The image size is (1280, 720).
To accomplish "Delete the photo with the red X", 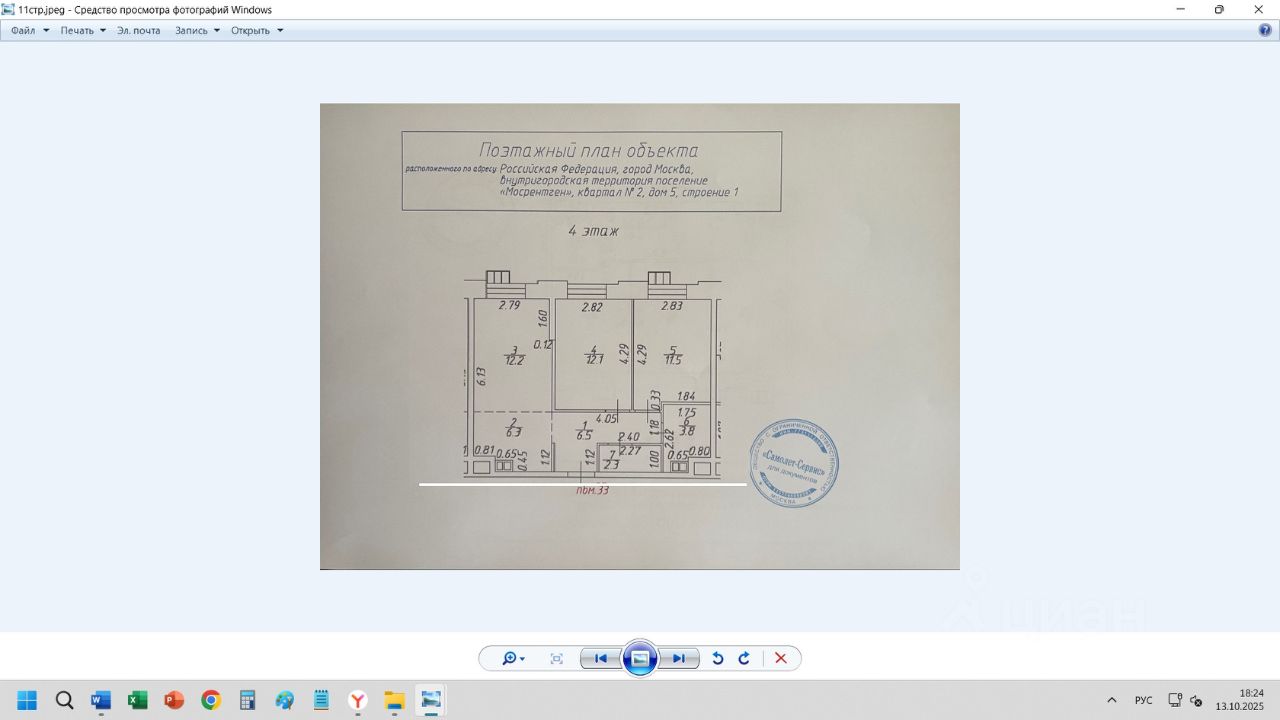I will [x=781, y=658].
